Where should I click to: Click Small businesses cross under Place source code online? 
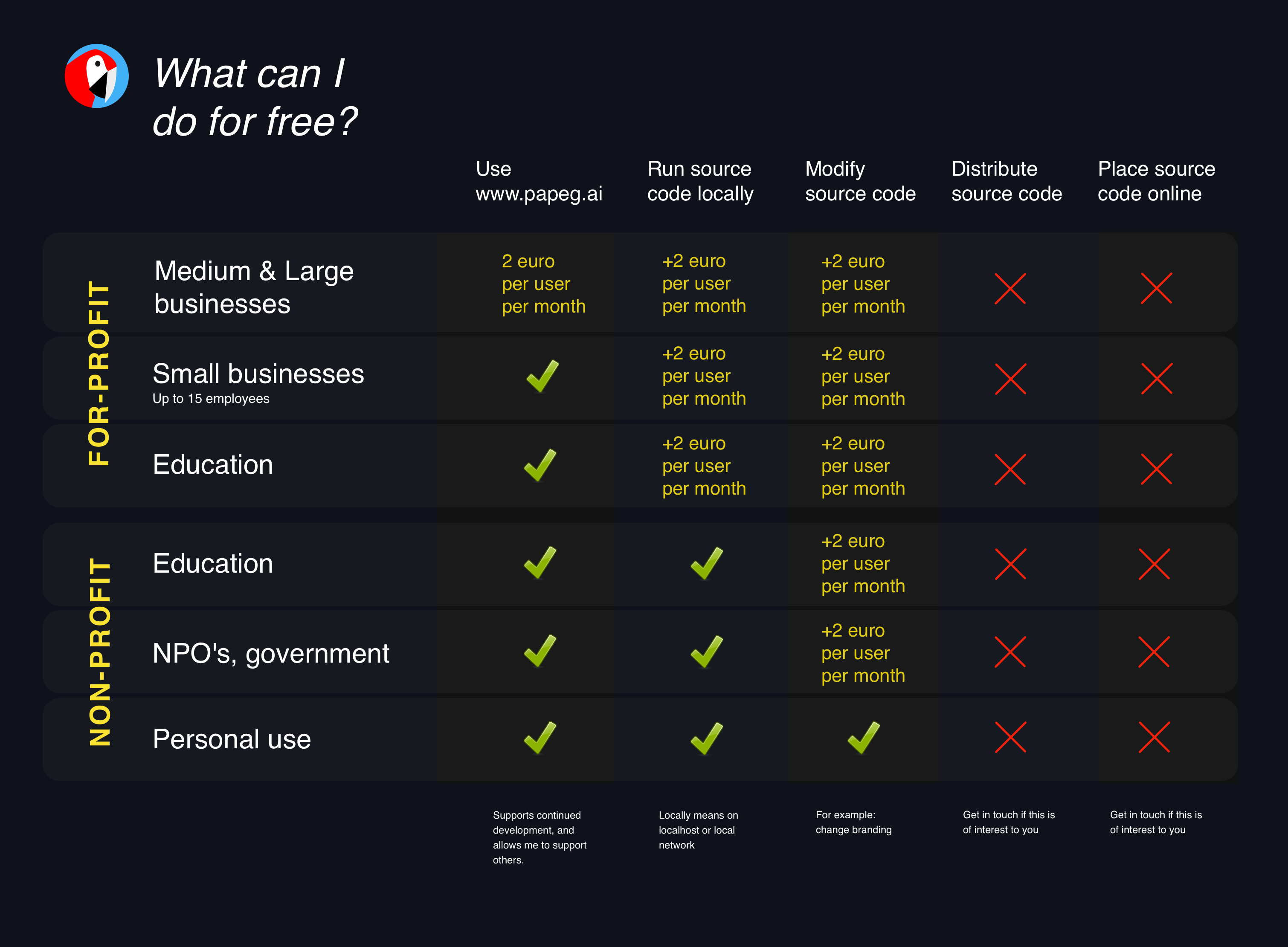coord(1156,378)
